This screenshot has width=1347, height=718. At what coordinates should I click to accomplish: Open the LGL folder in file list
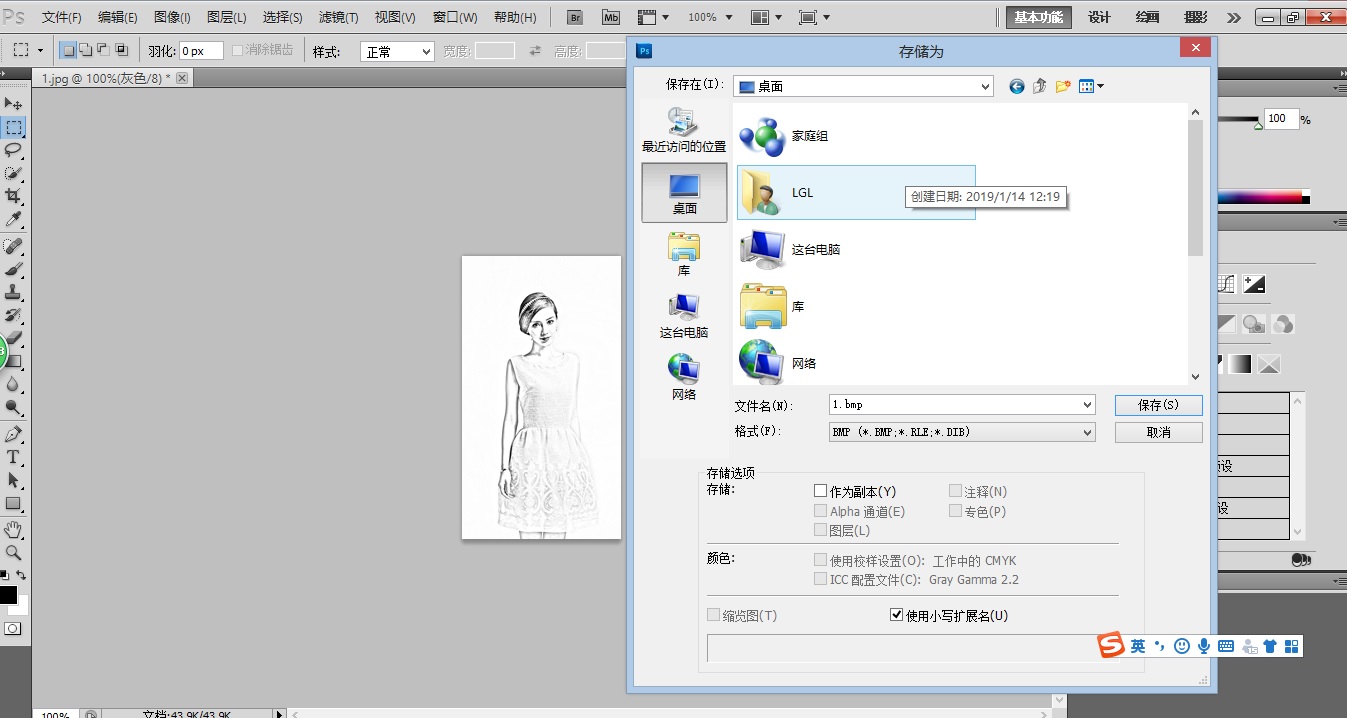point(801,193)
